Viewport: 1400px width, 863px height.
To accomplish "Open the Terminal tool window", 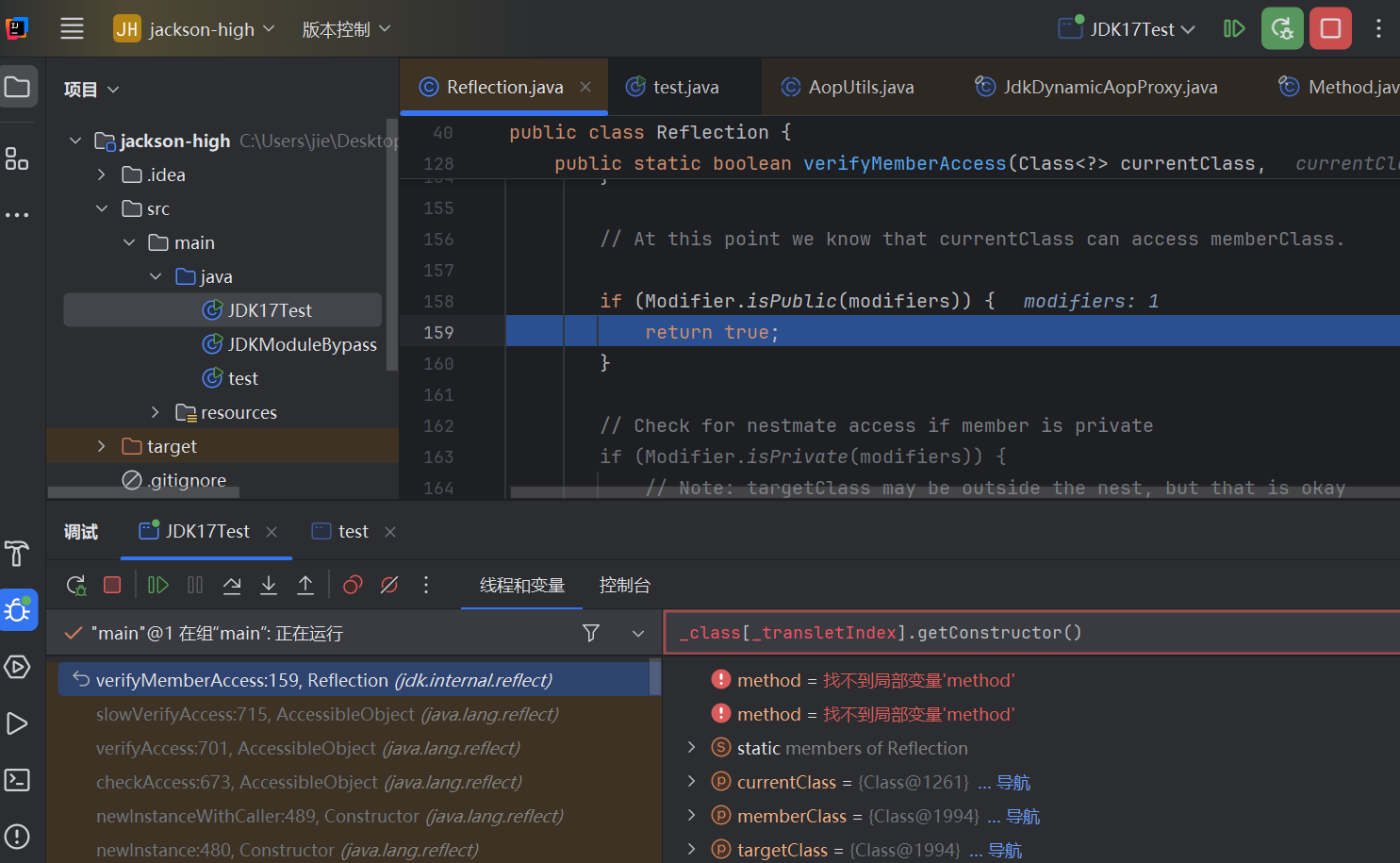I will pyautogui.click(x=17, y=780).
